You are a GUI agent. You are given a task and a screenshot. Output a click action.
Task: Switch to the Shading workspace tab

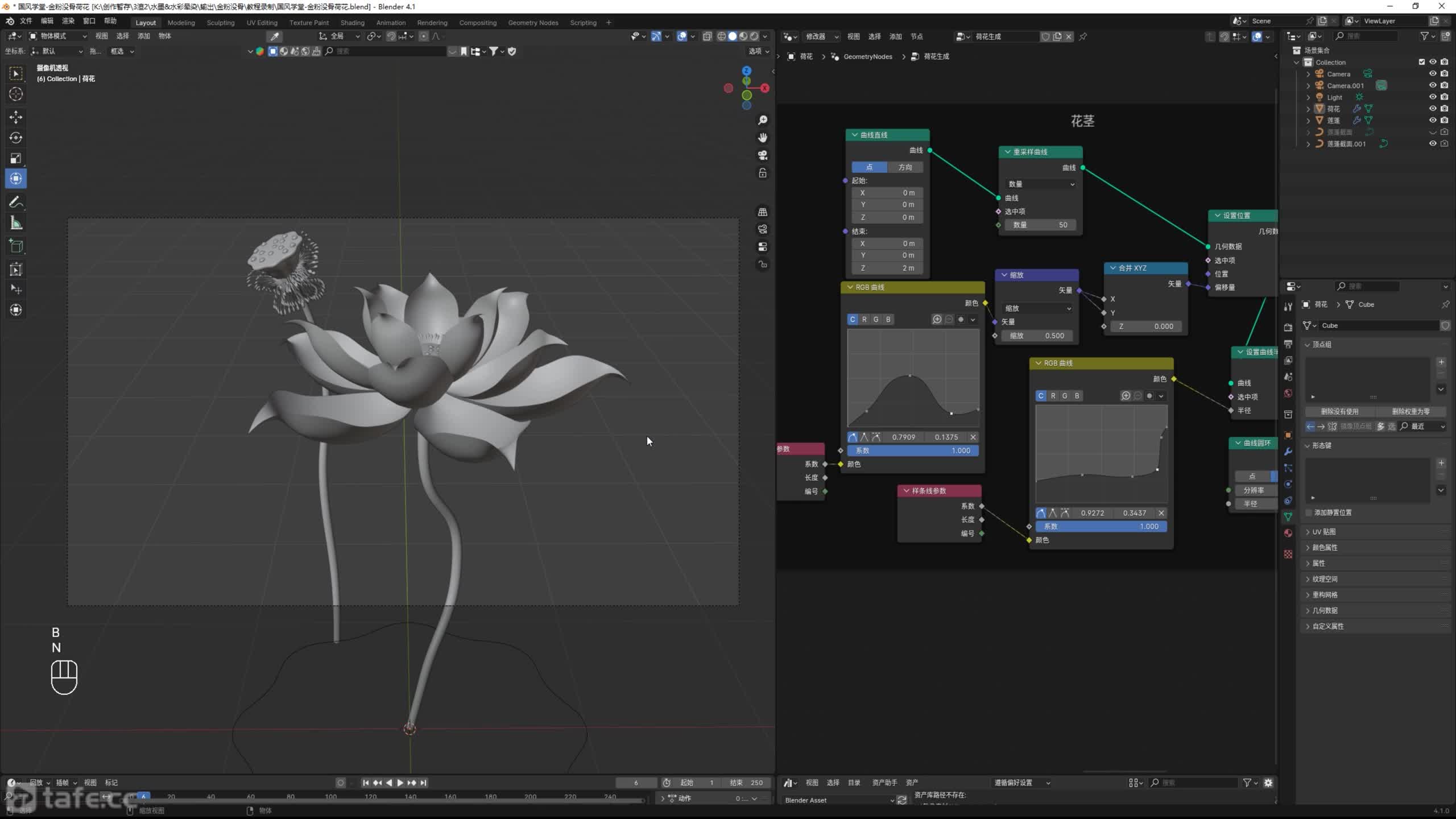tap(352, 23)
